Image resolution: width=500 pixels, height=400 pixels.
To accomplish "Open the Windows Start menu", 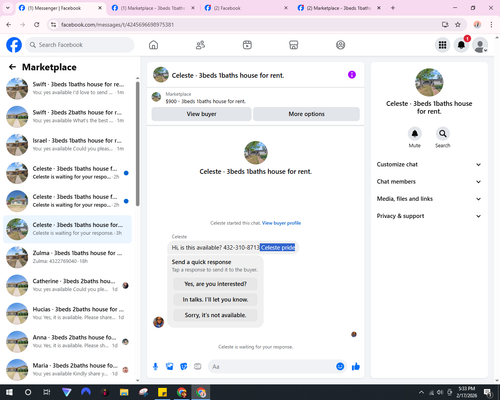I will 9,392.
